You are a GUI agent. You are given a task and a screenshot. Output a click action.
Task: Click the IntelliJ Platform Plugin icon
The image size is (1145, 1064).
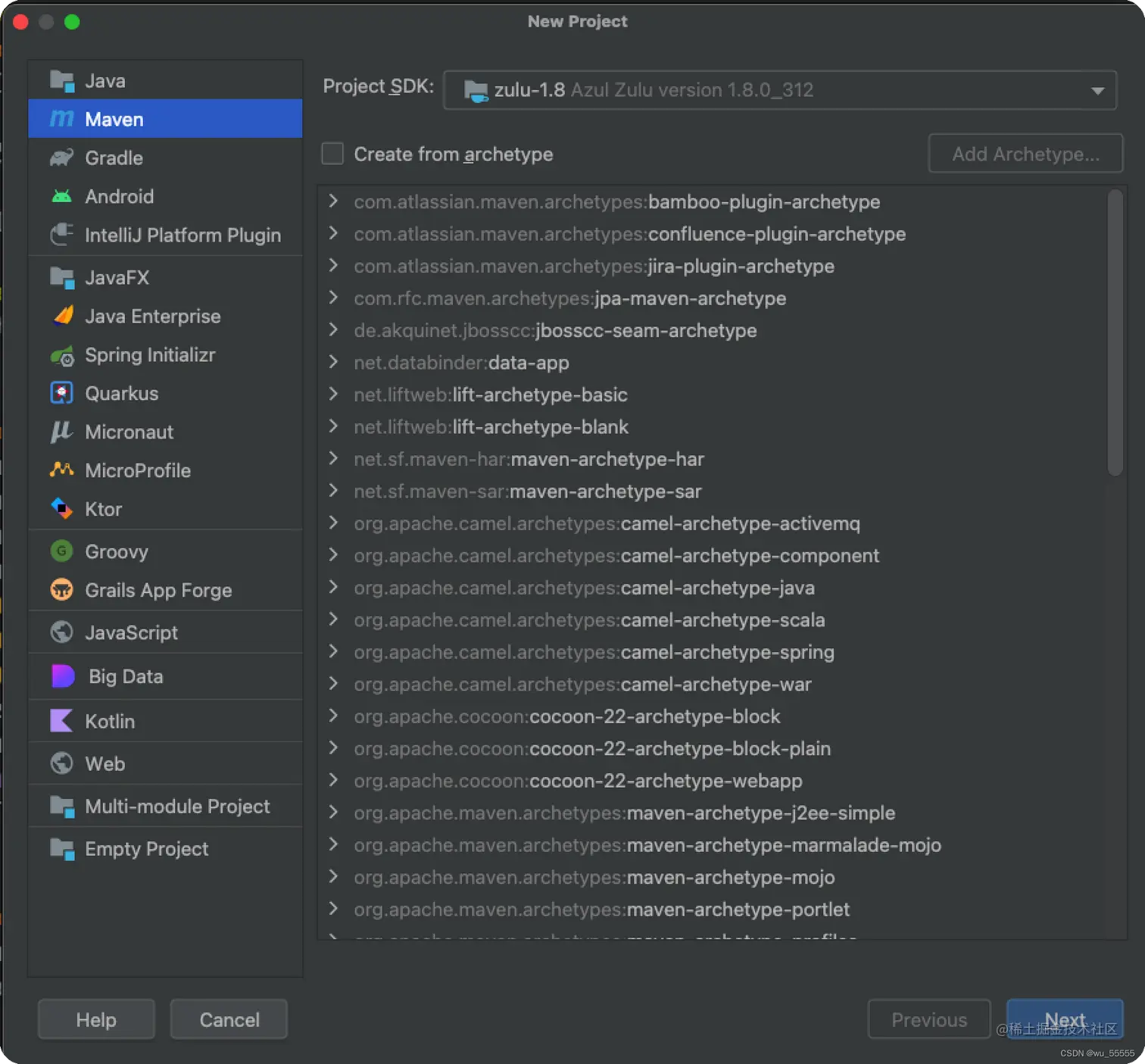pos(62,235)
